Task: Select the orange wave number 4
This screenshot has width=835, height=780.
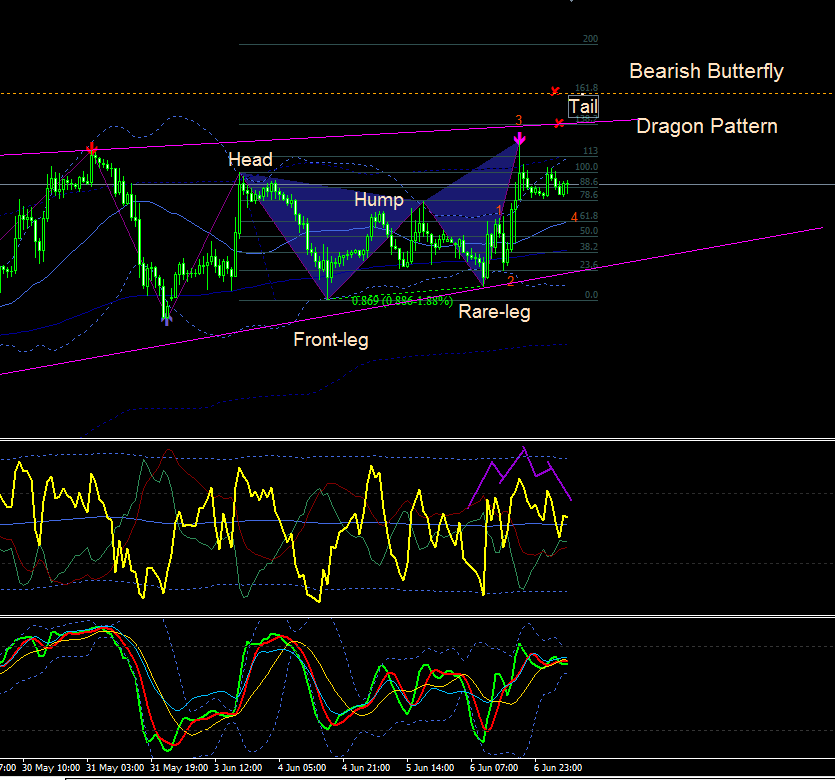Action: click(x=574, y=217)
